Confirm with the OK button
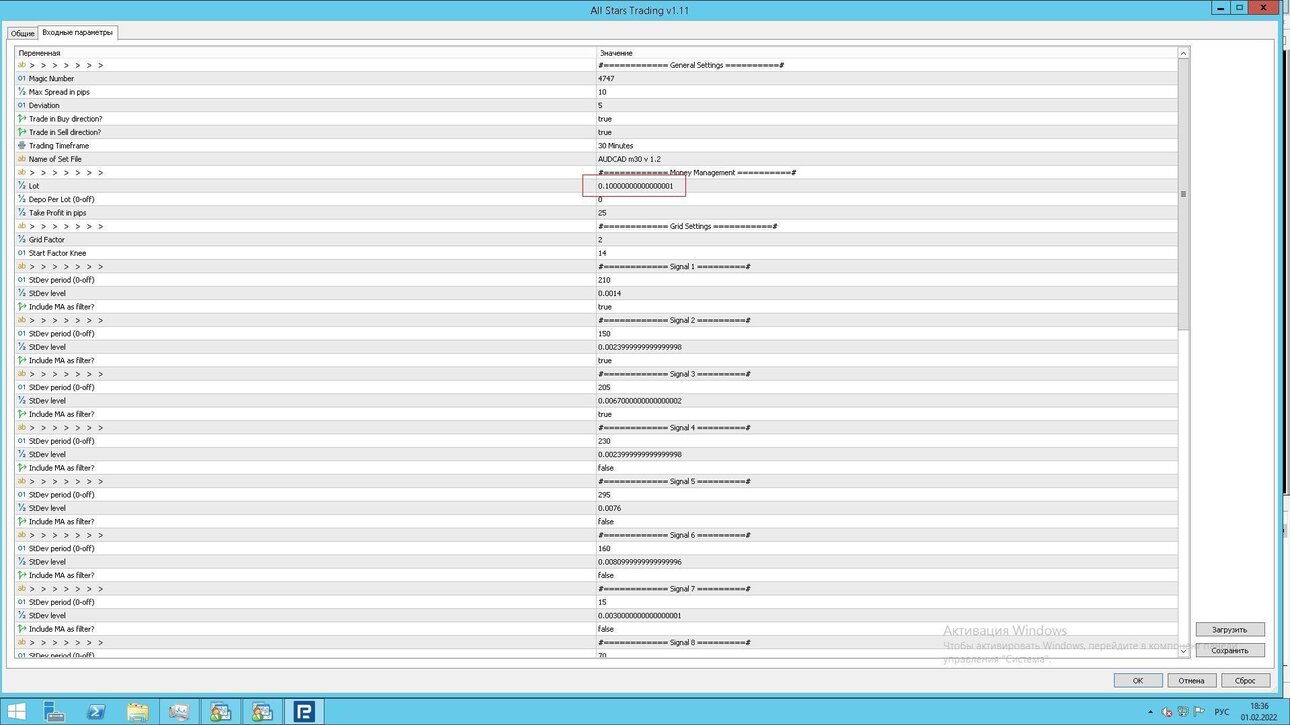The width and height of the screenshot is (1290, 725). 1138,680
